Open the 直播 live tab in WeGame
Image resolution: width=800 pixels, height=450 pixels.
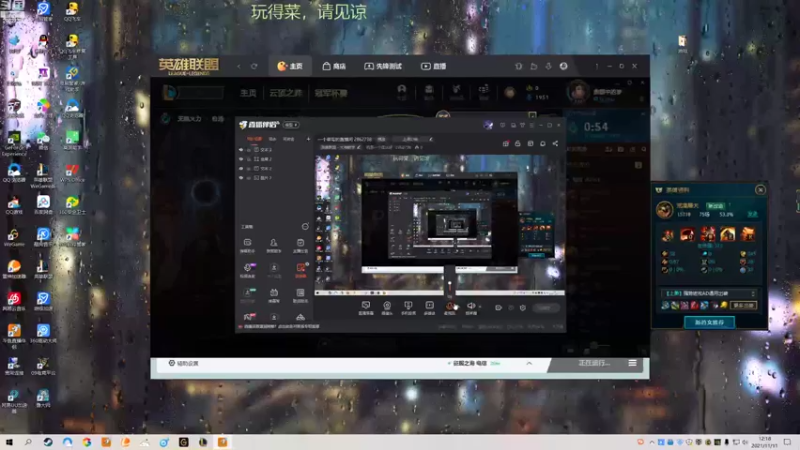(434, 66)
